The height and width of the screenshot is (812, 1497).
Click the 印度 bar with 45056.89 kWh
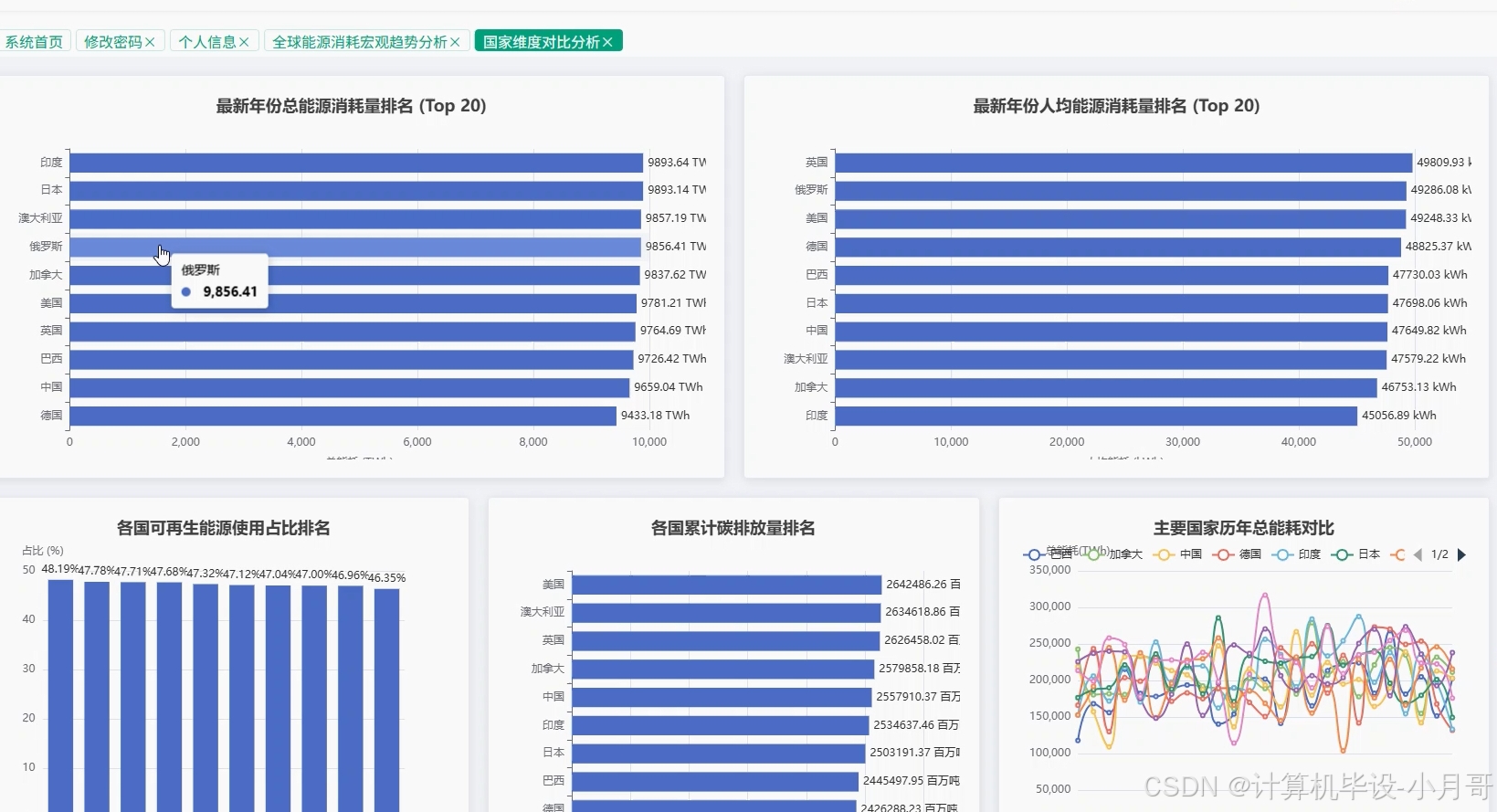[x=1096, y=416]
